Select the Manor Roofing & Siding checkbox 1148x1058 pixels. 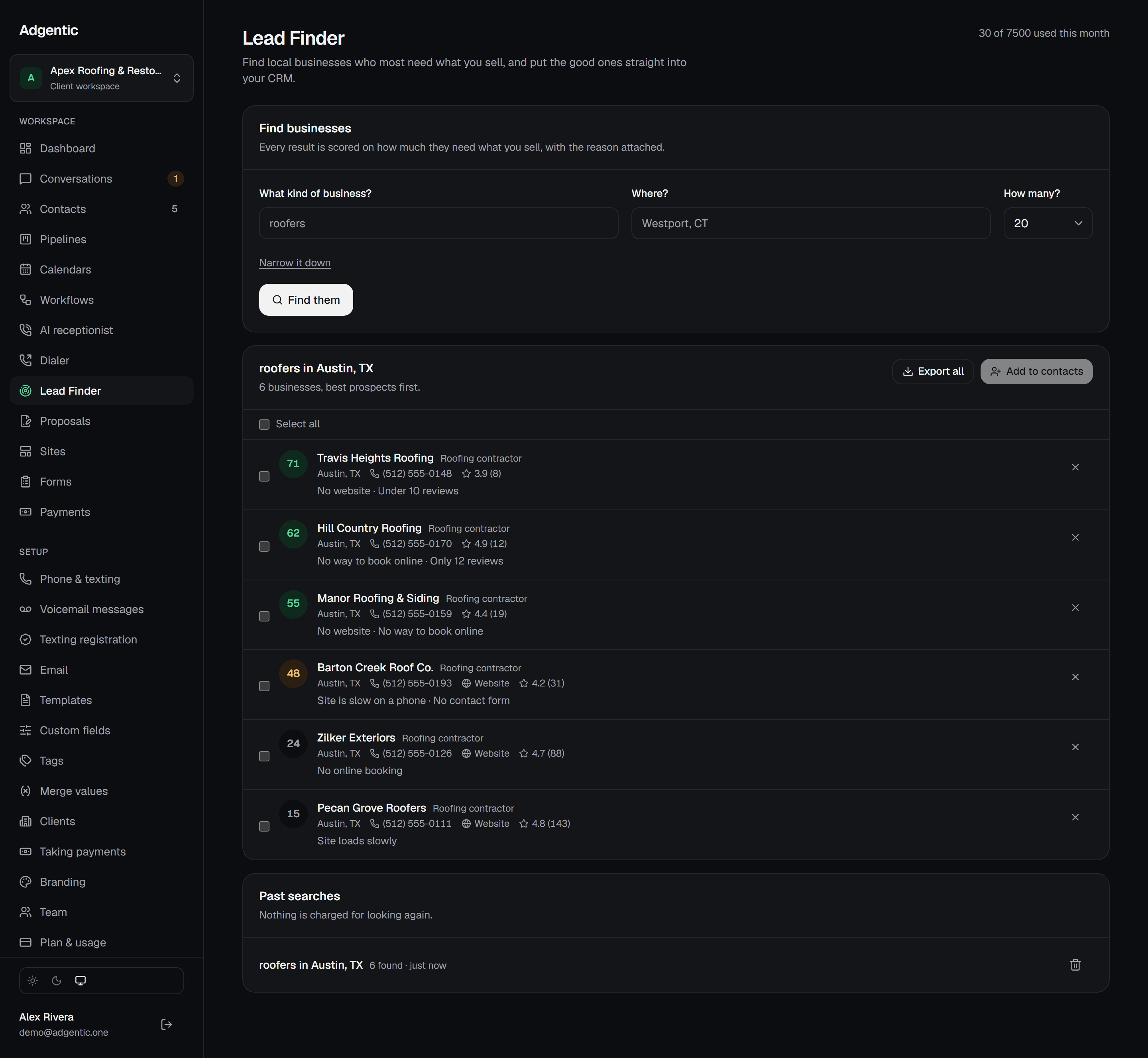264,616
